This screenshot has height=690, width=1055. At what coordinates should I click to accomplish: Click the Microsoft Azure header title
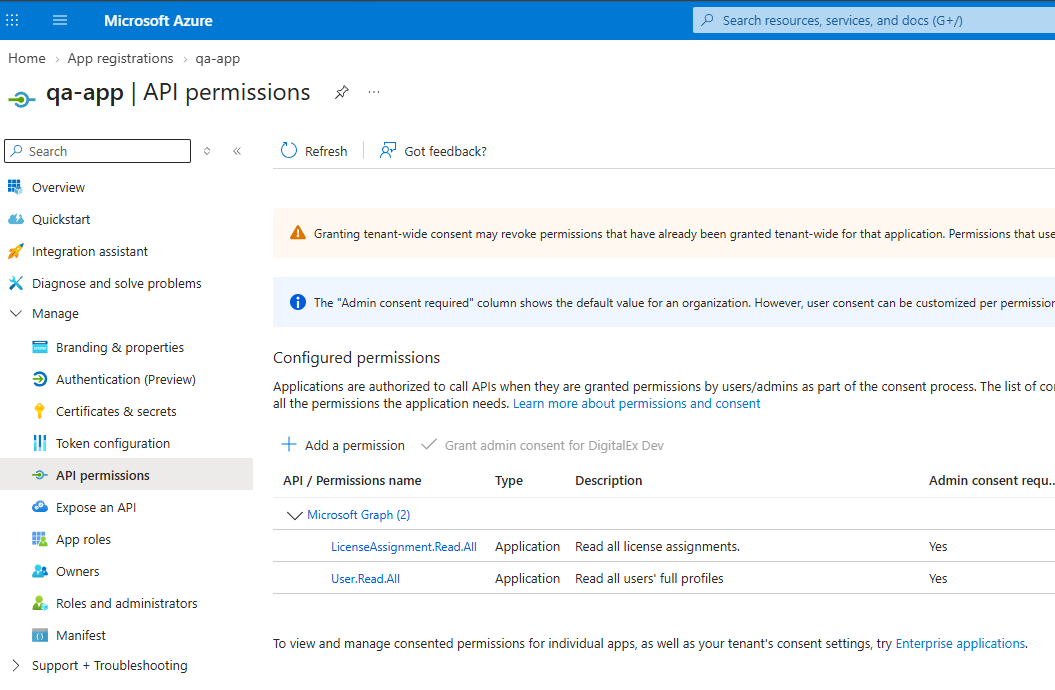point(158,21)
